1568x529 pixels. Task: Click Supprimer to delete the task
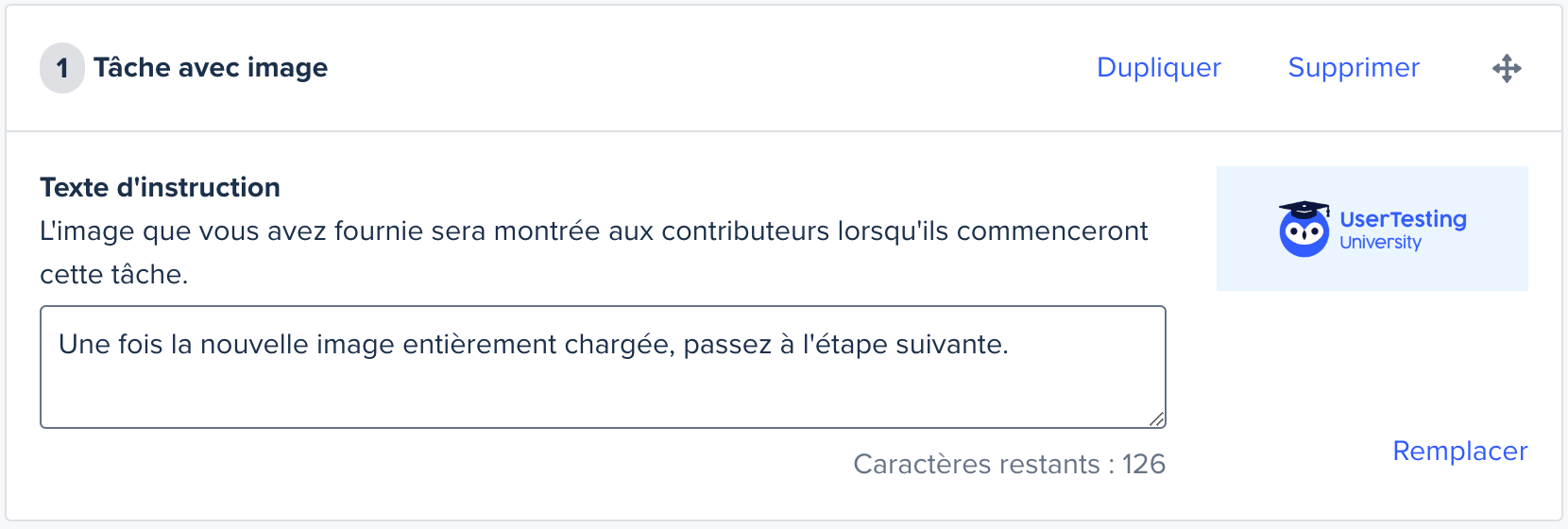click(1354, 68)
